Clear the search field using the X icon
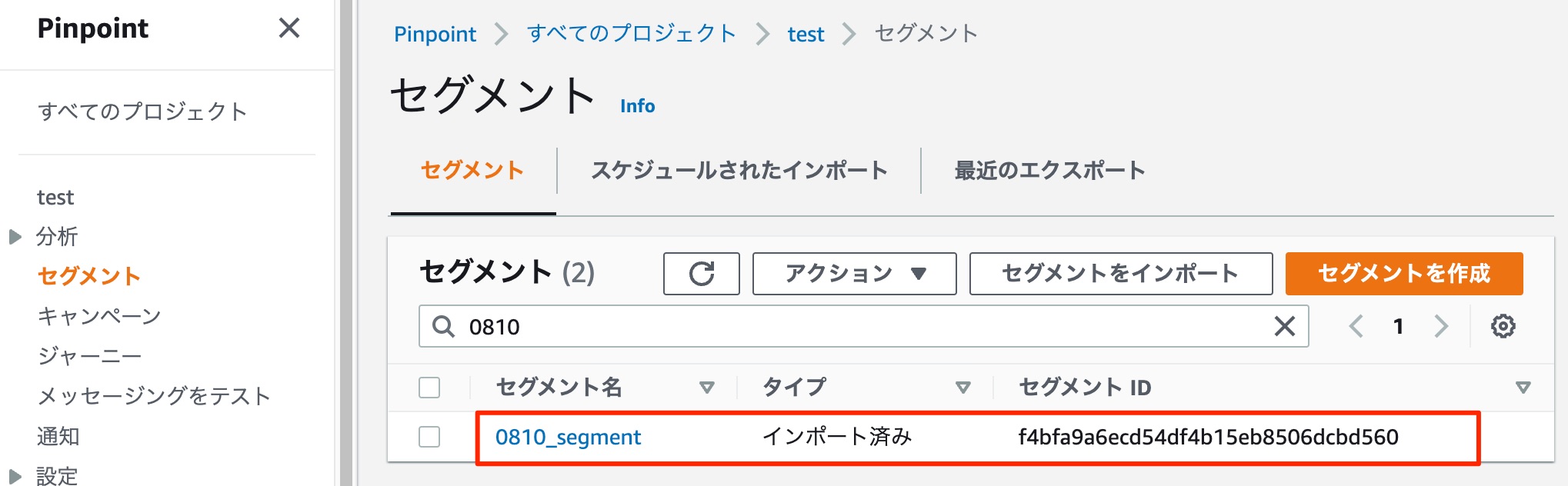1568x486 pixels. tap(1283, 326)
